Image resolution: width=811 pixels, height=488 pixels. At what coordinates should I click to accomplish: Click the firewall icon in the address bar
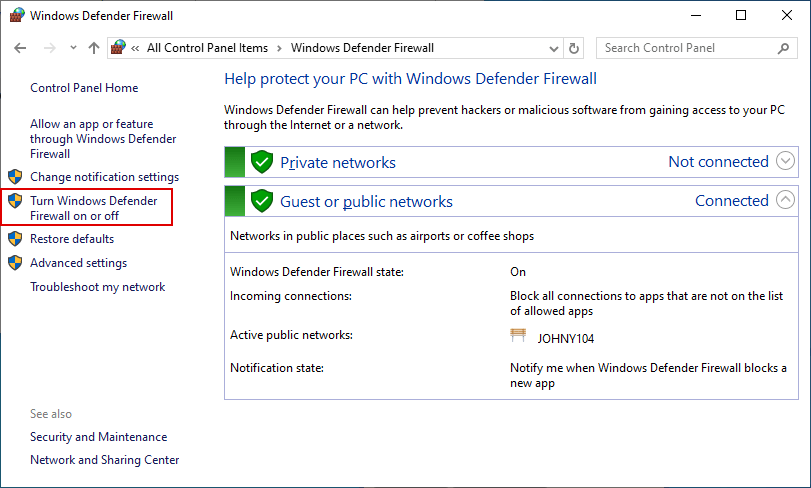(x=118, y=48)
